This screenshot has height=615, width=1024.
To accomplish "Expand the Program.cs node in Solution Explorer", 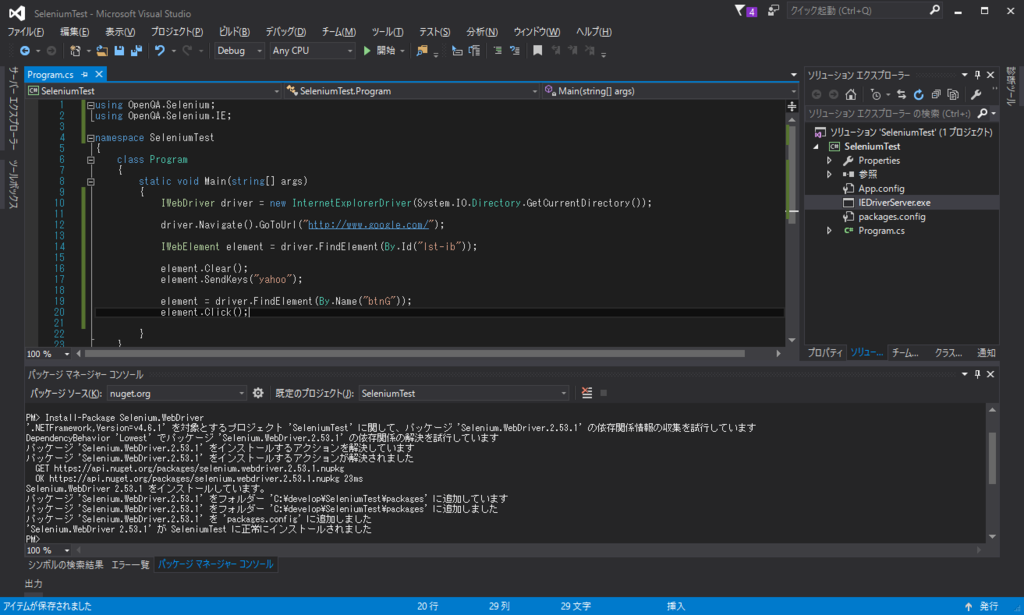I will tap(829, 230).
